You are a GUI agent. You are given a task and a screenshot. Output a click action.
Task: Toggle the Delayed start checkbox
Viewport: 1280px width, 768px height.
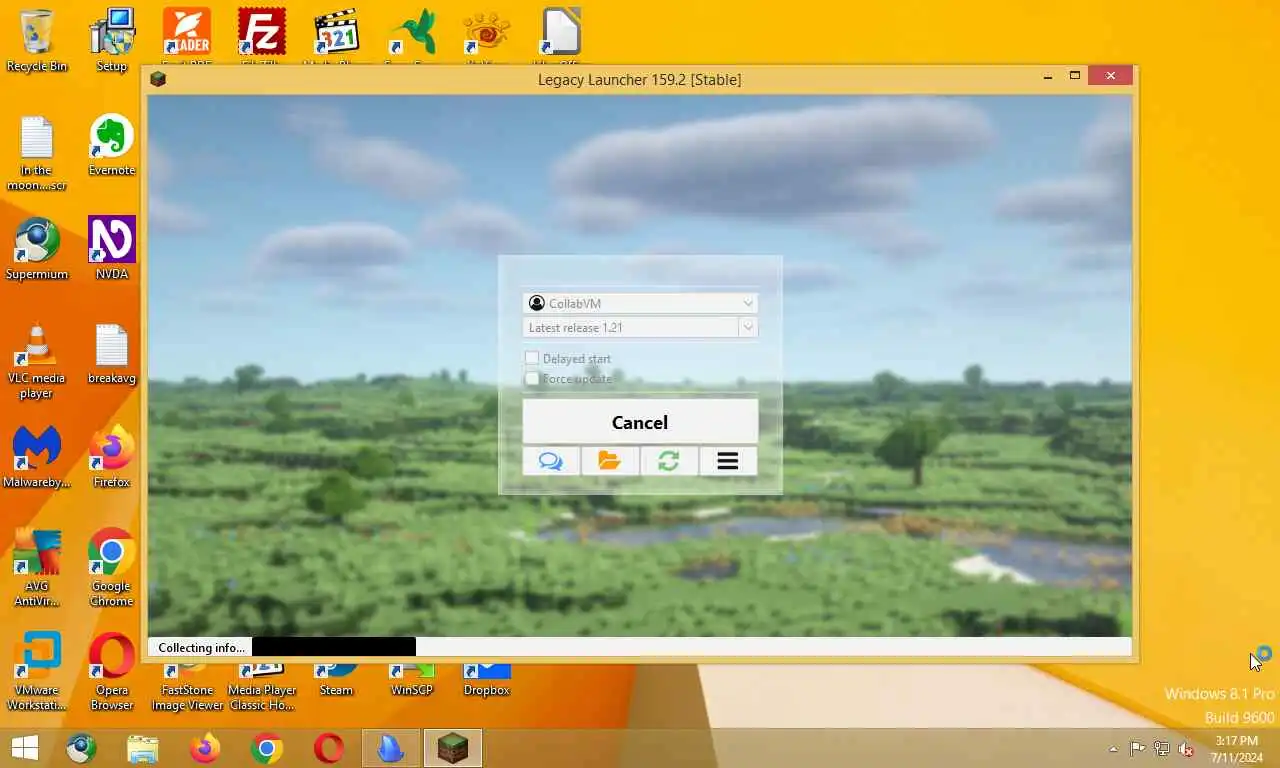tap(532, 358)
